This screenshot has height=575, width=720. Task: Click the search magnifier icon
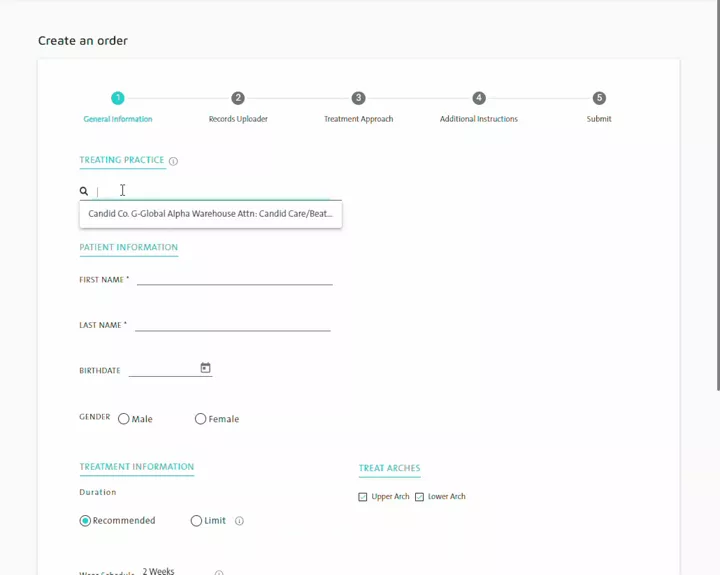coord(84,191)
